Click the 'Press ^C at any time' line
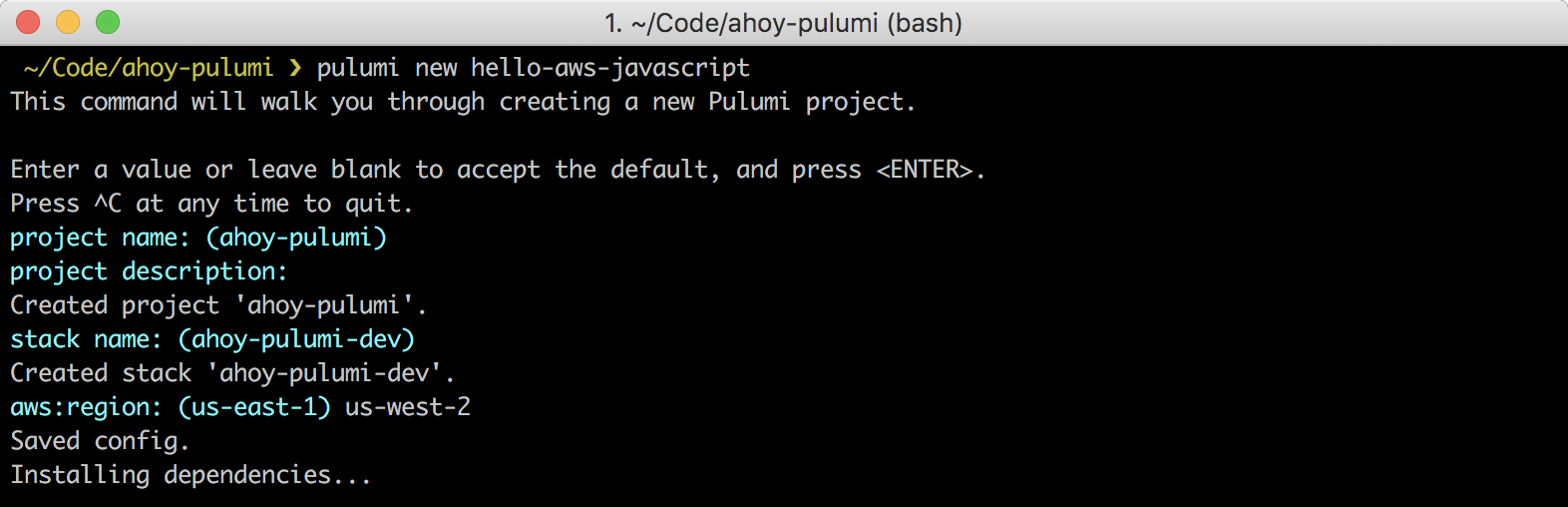The height and width of the screenshot is (507, 1568). pos(211,204)
